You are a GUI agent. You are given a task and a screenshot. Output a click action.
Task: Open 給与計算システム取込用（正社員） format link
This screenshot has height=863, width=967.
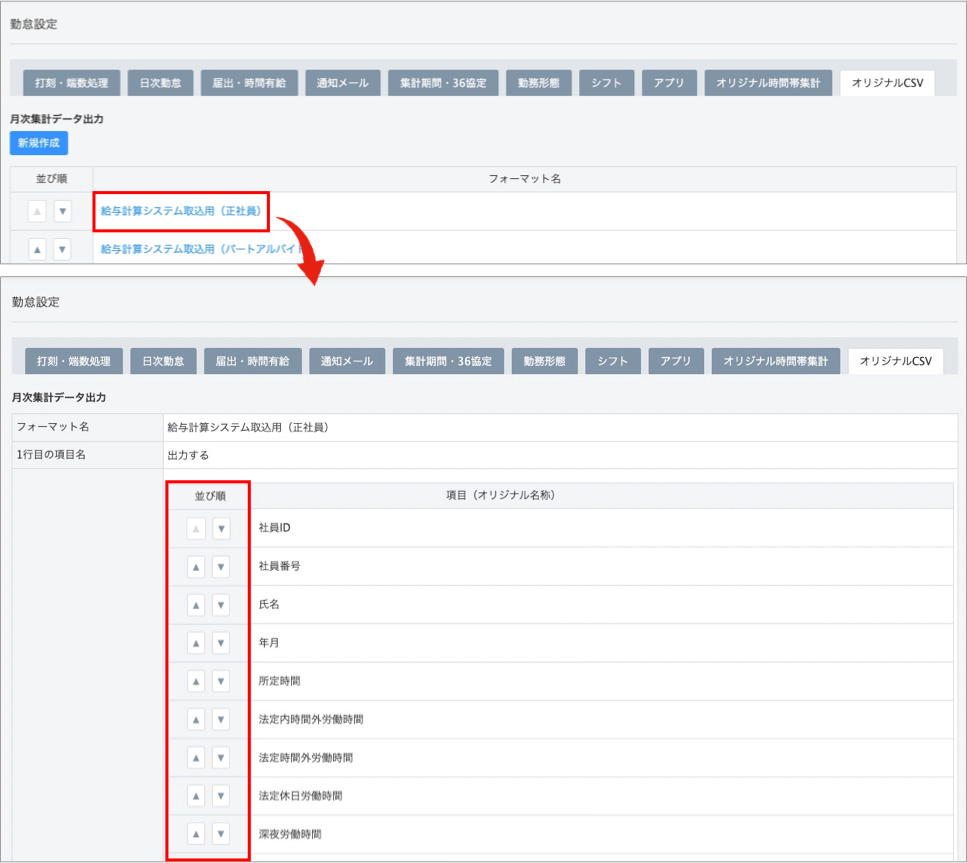coord(180,211)
